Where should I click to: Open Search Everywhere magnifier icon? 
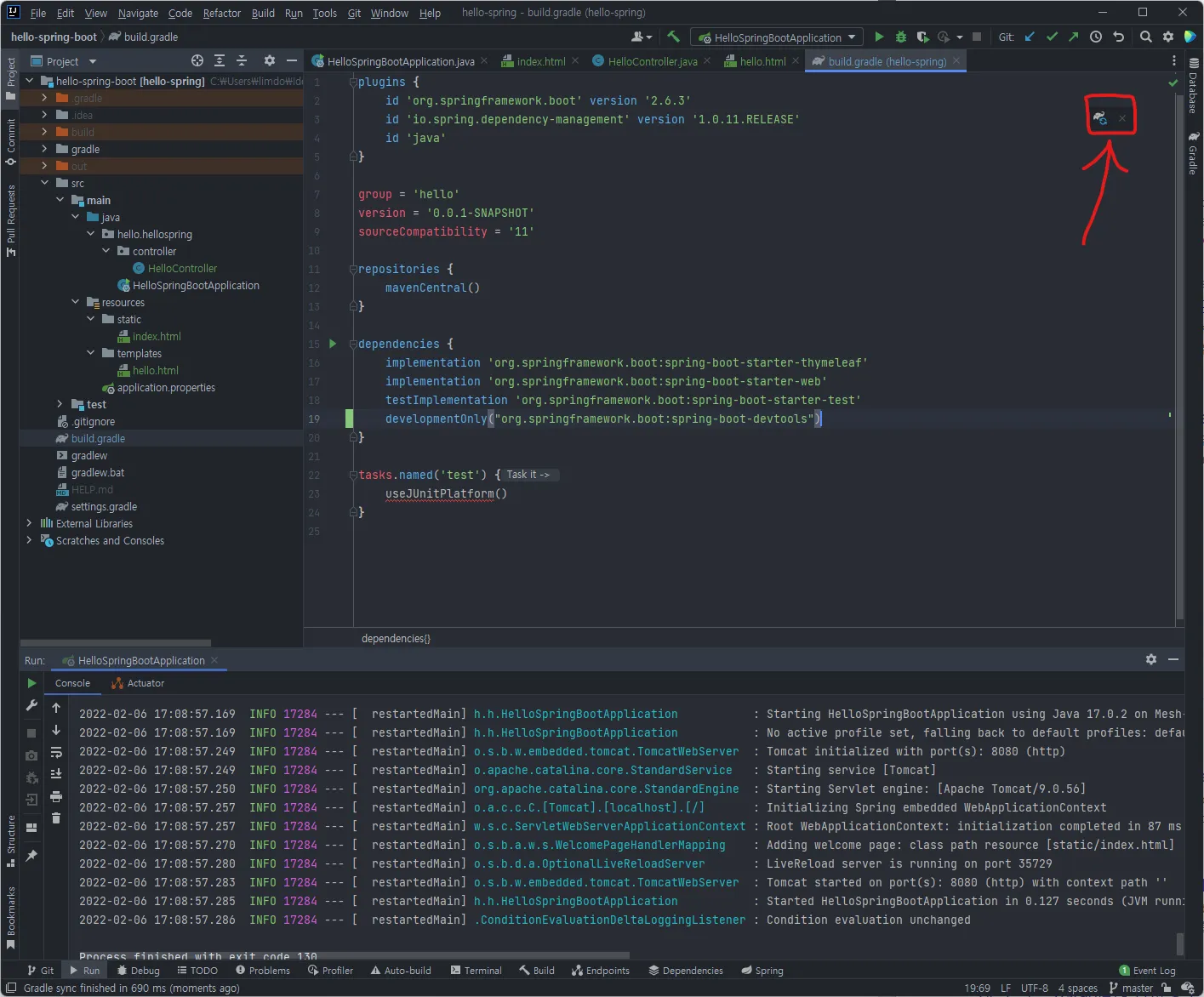(1146, 37)
